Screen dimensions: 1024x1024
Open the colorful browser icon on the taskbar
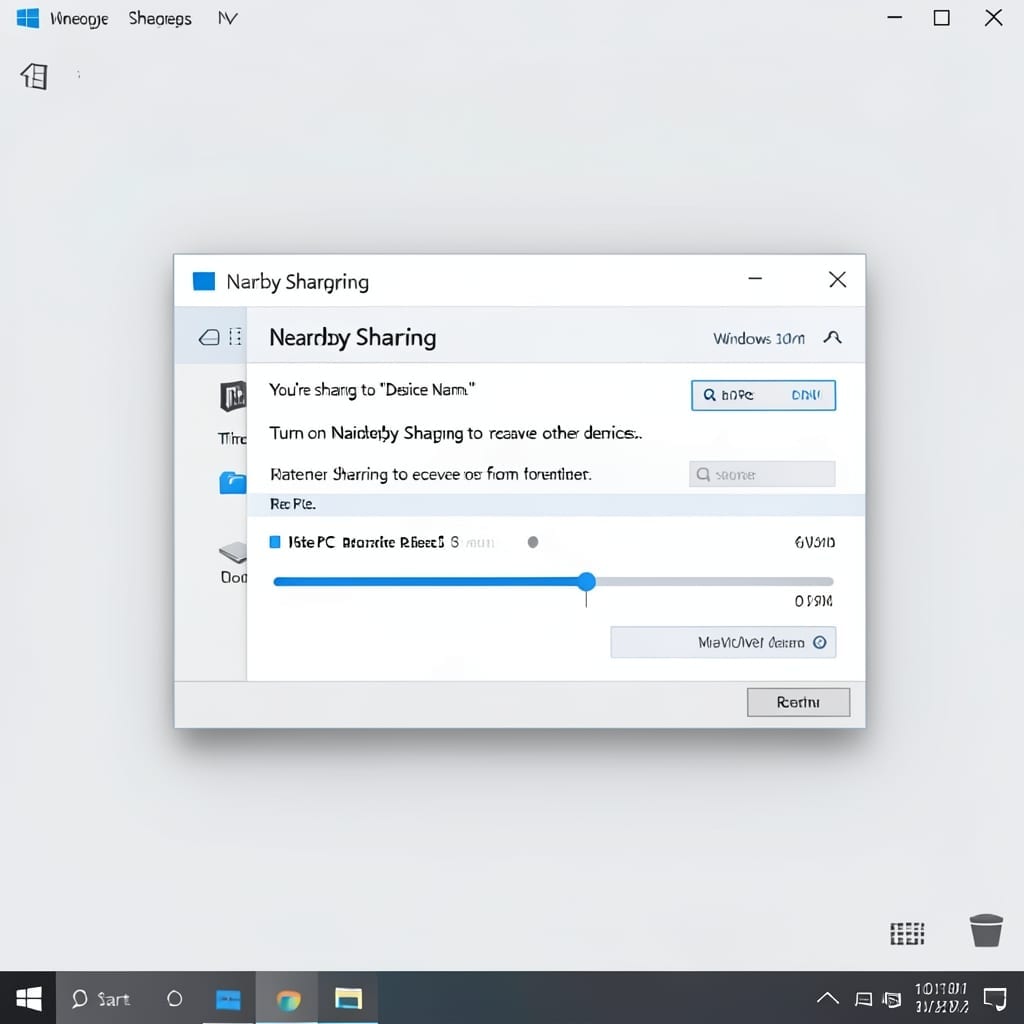pos(288,1000)
